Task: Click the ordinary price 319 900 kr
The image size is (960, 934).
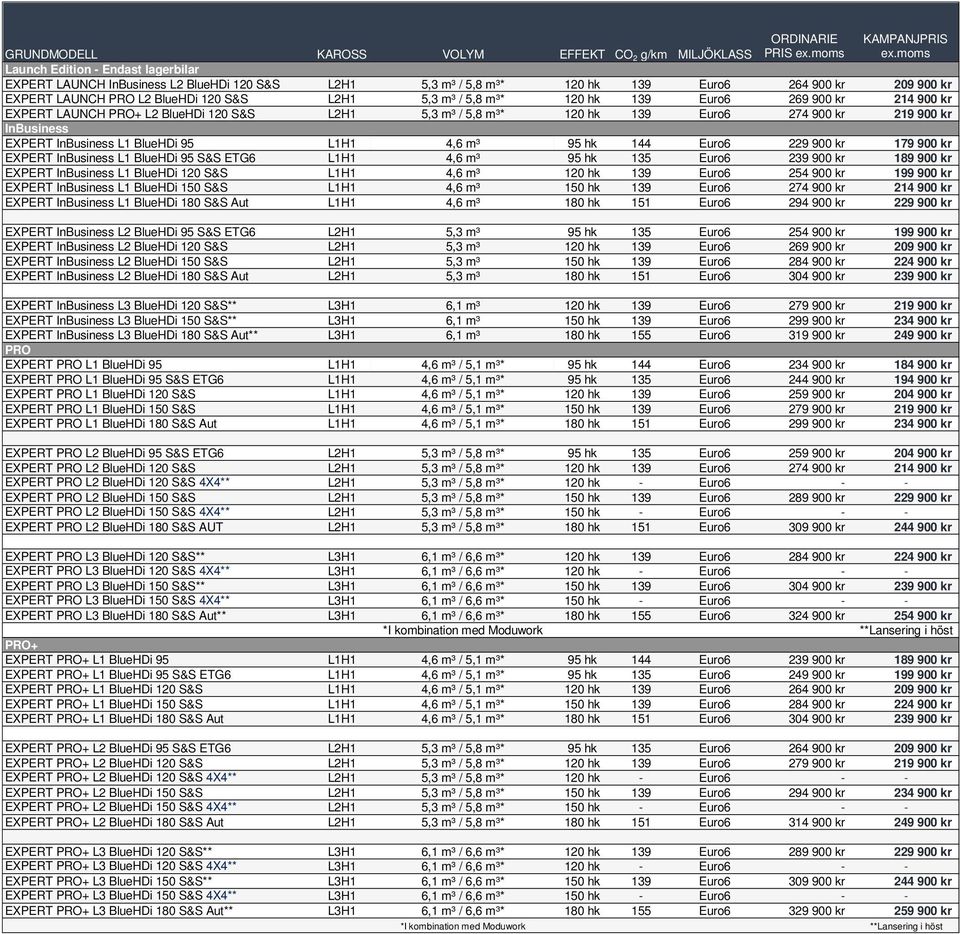Action: click(x=816, y=335)
